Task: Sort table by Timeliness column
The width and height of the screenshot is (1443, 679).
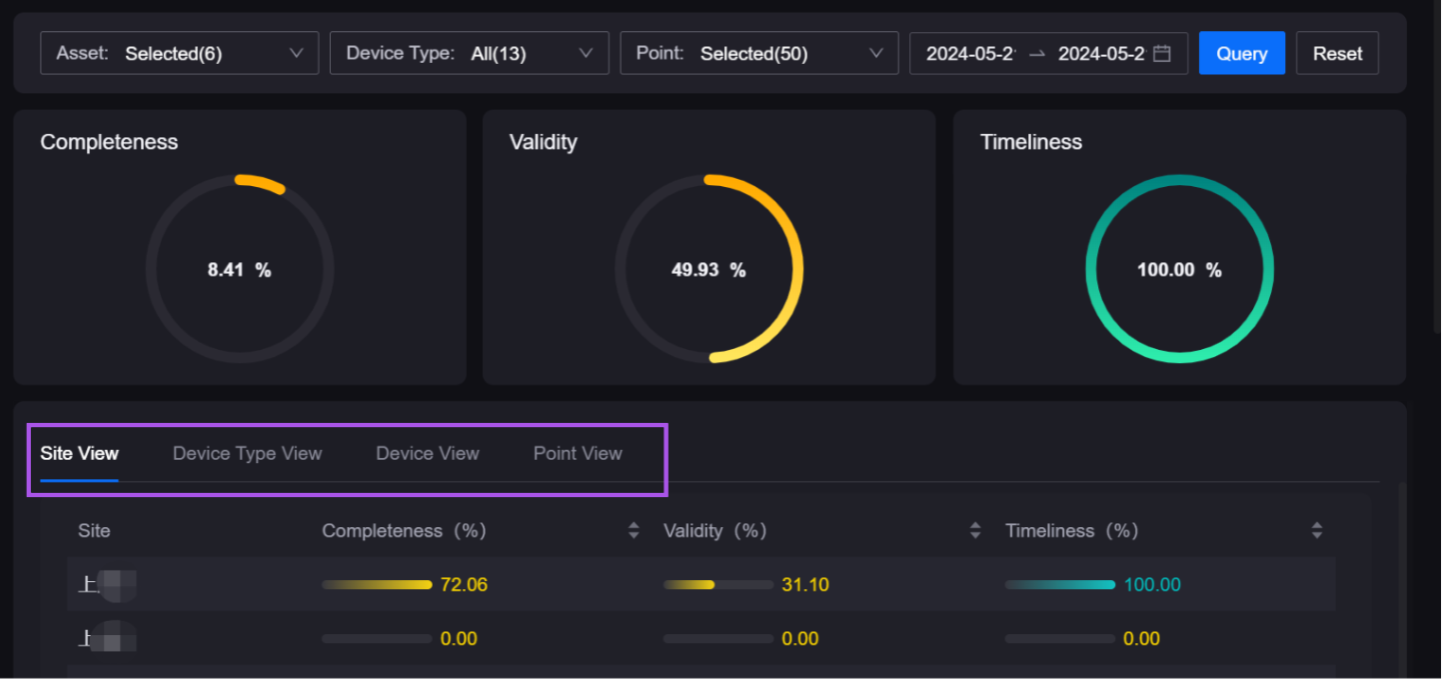Action: [1317, 531]
